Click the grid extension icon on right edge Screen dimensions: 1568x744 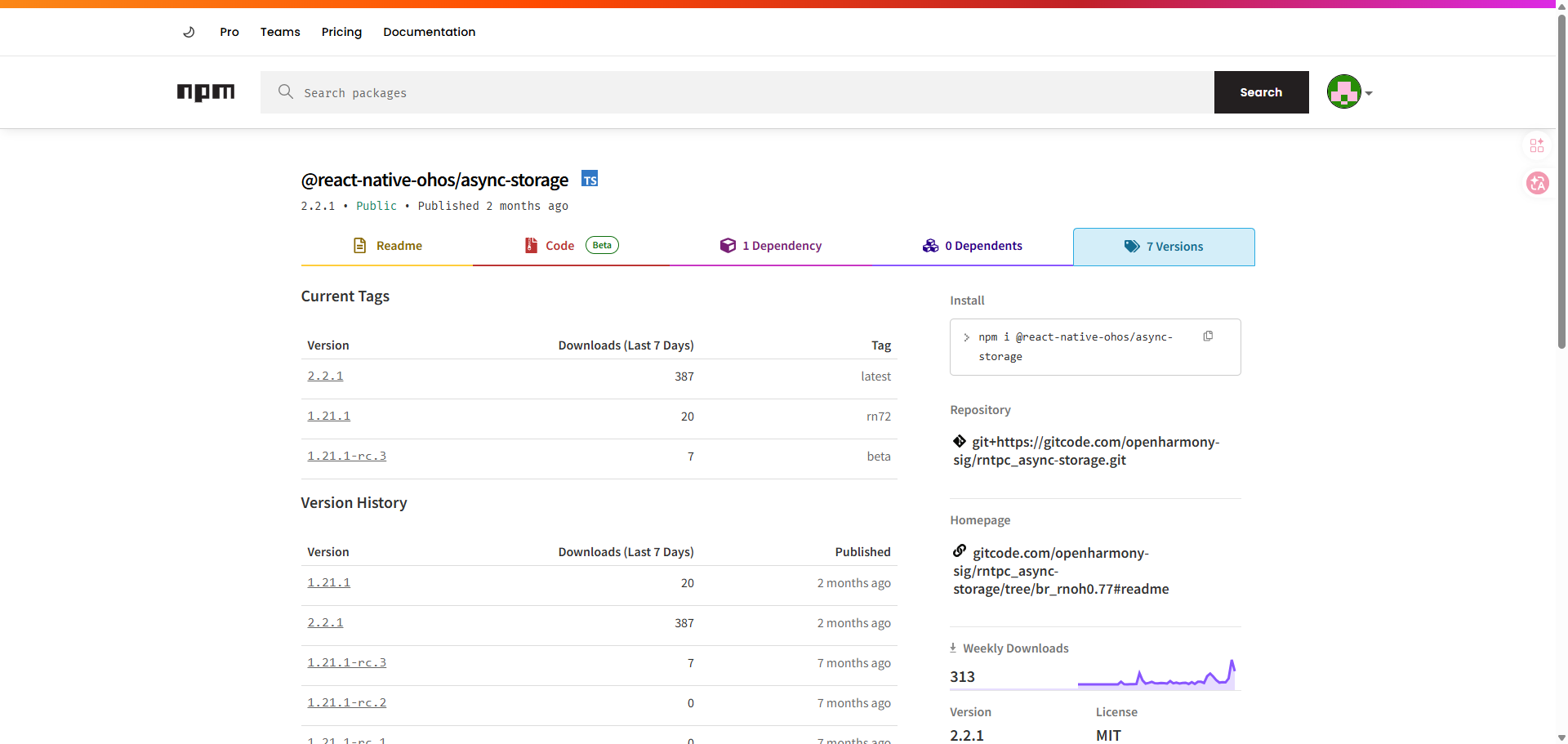tap(1537, 145)
